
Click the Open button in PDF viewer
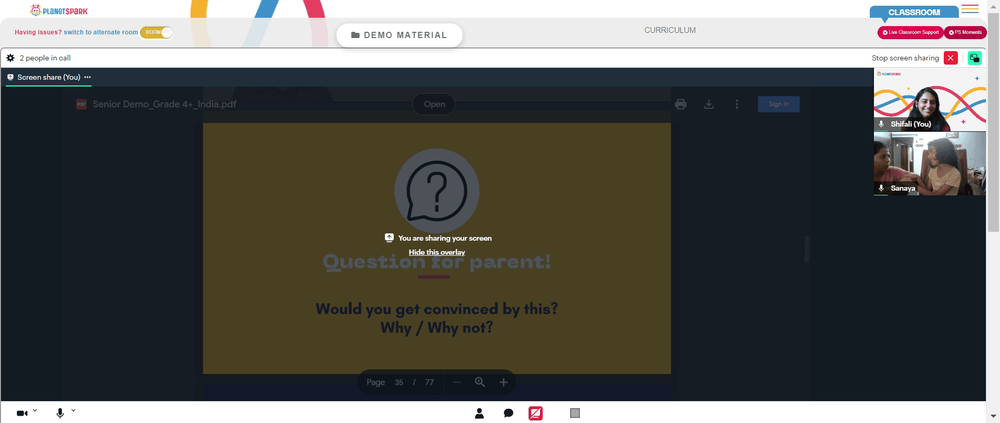(x=434, y=104)
